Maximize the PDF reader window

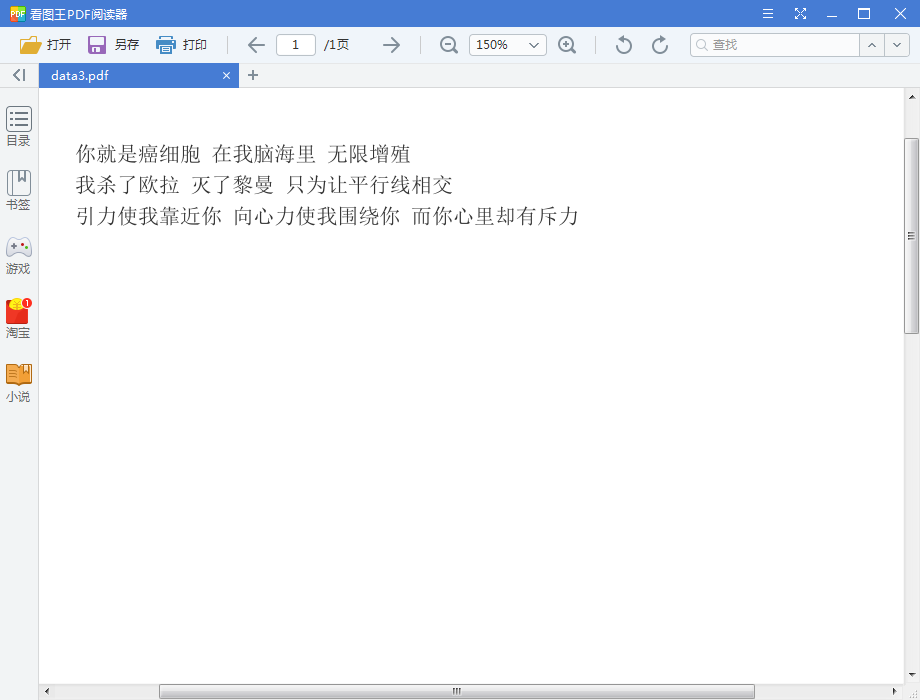(864, 13)
